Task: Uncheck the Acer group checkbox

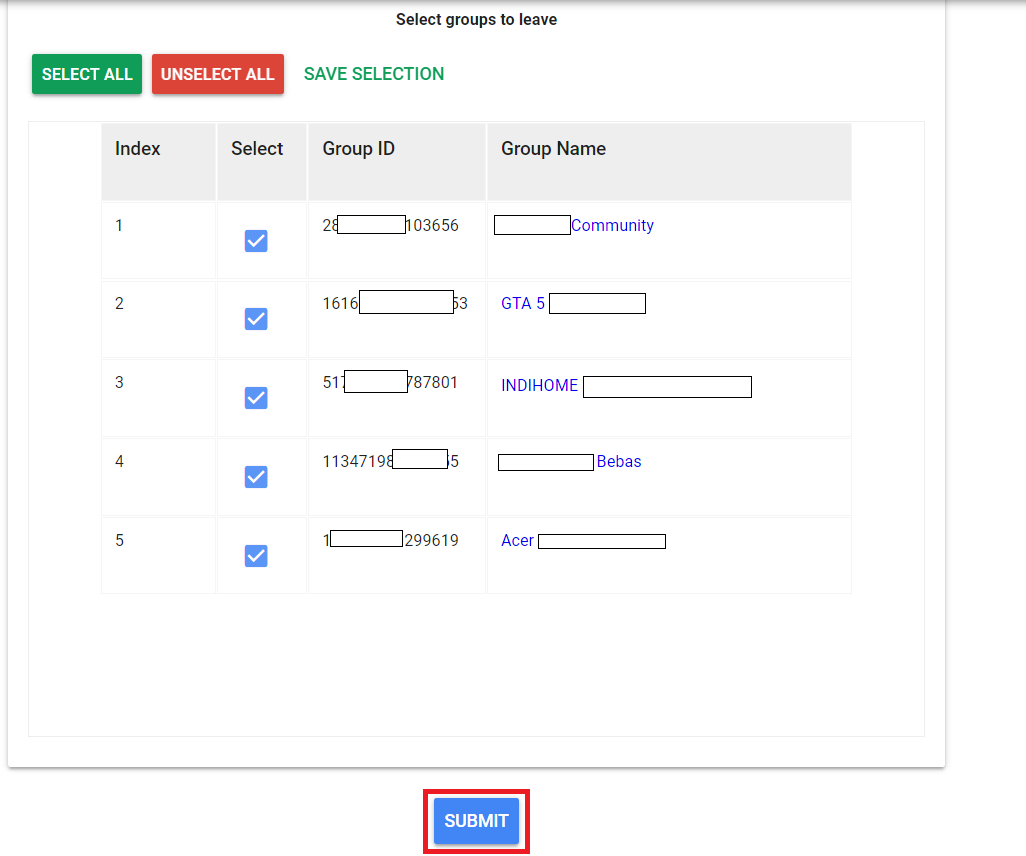Action: (x=256, y=556)
